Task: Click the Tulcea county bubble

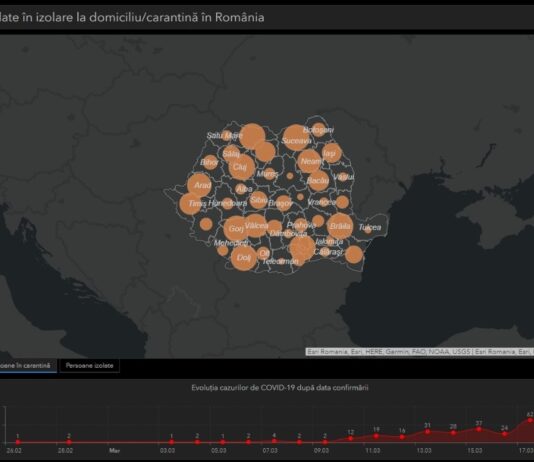Action: click(x=368, y=229)
